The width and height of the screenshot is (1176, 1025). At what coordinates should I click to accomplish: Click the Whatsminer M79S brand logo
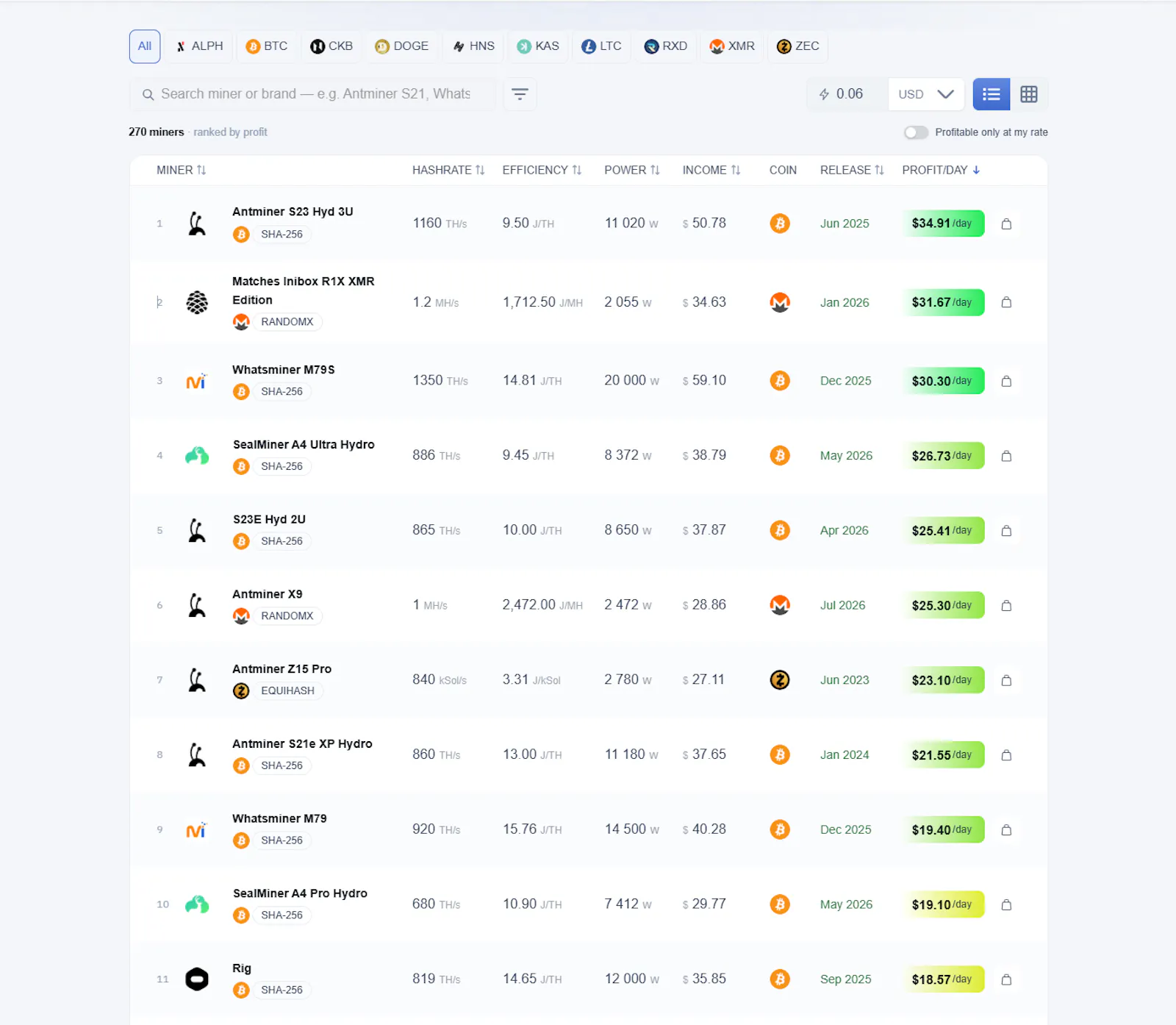(196, 381)
